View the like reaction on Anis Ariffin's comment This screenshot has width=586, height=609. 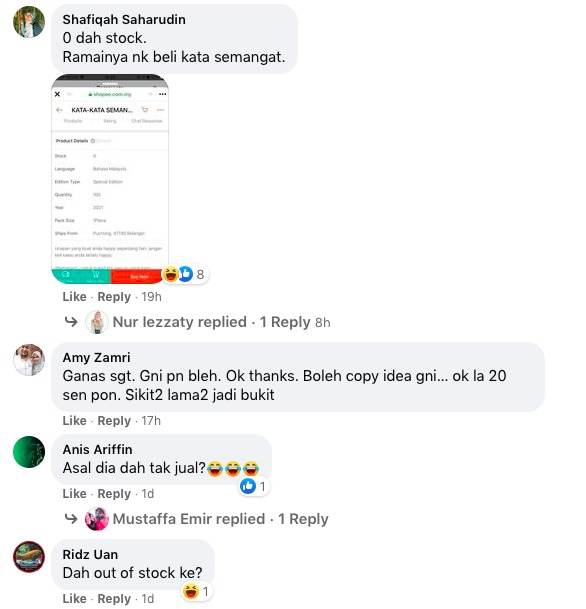[x=254, y=486]
